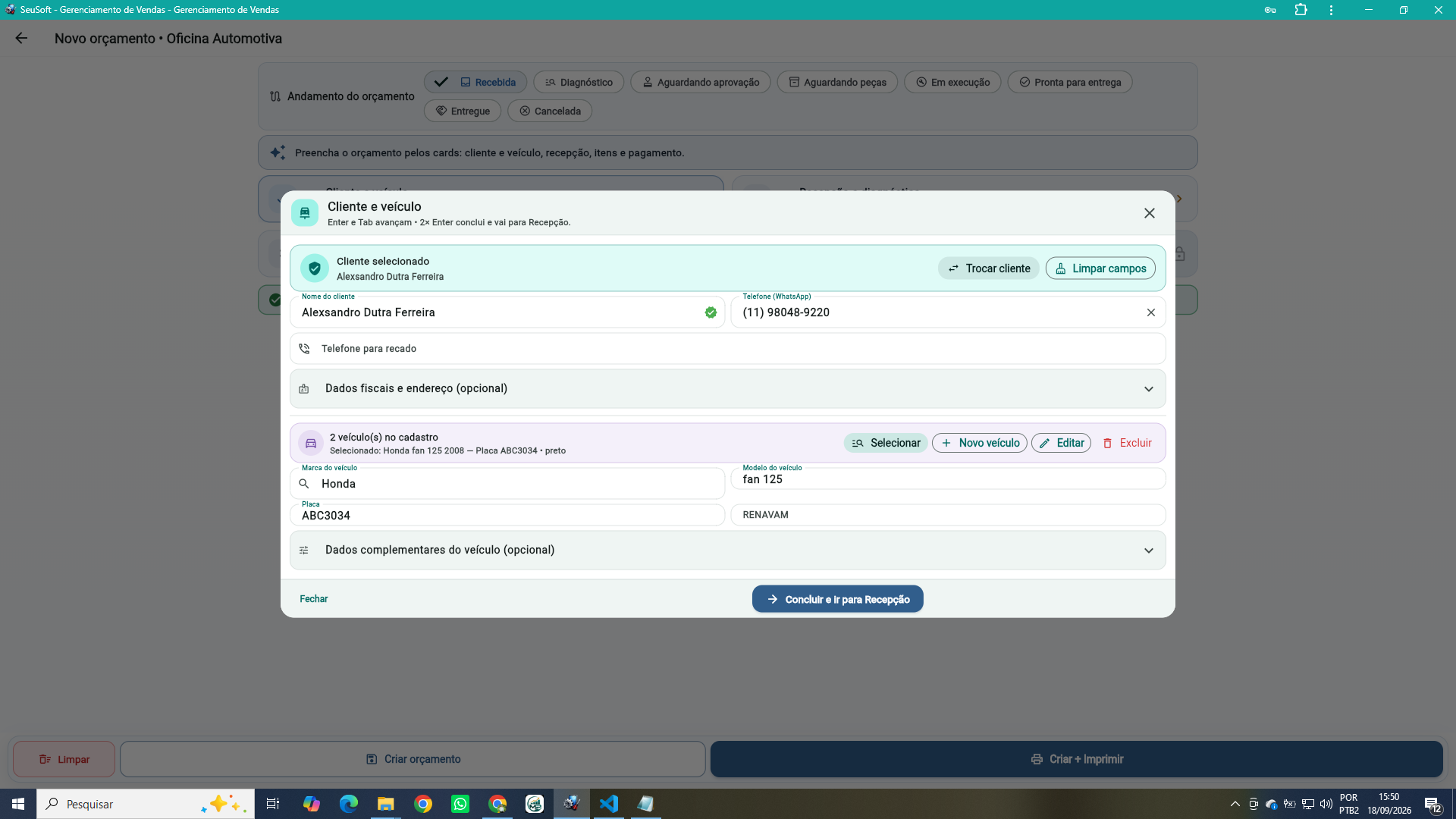The width and height of the screenshot is (1456, 819).
Task: Open the three-dot menu in title bar
Action: (x=1331, y=10)
